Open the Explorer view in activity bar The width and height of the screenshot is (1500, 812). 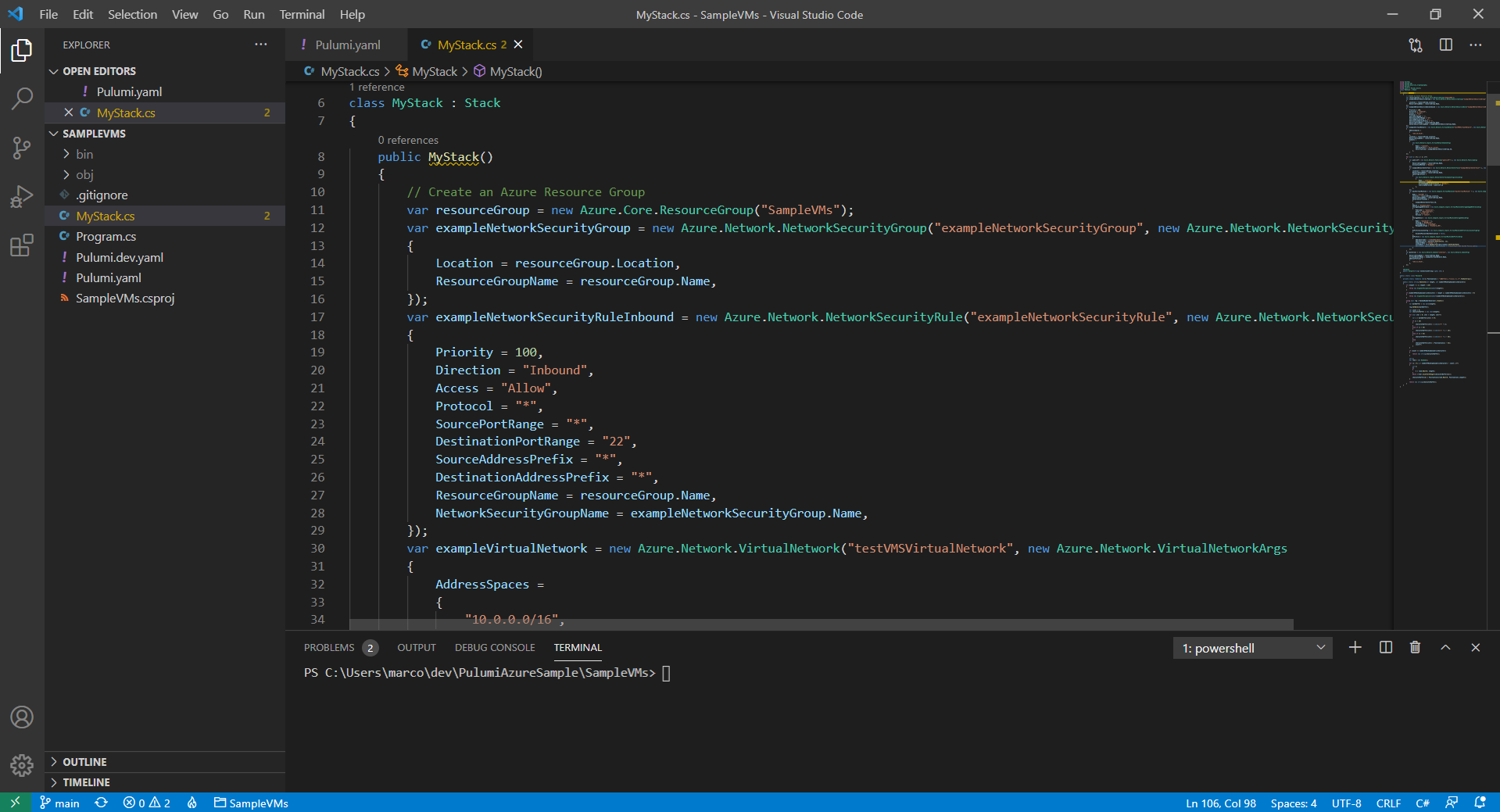[22, 51]
